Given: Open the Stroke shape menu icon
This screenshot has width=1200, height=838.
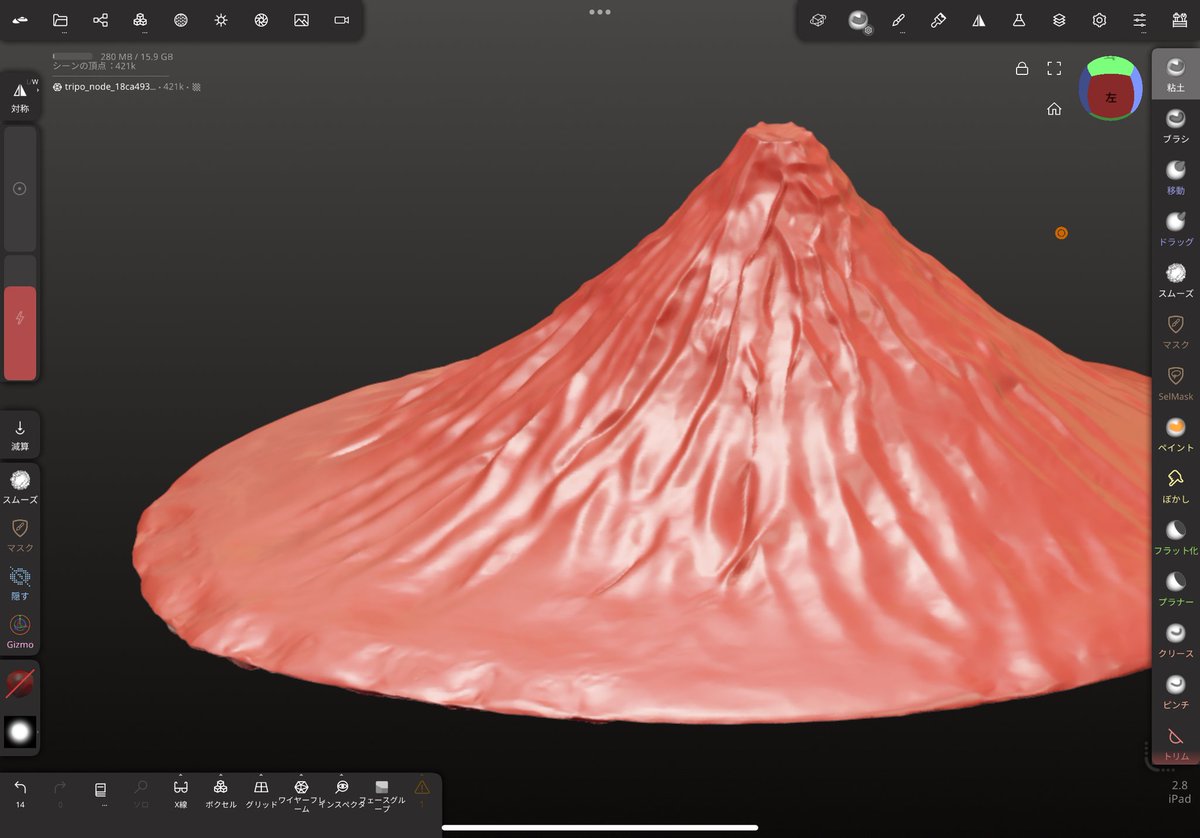Looking at the screenshot, I should tap(818, 20).
